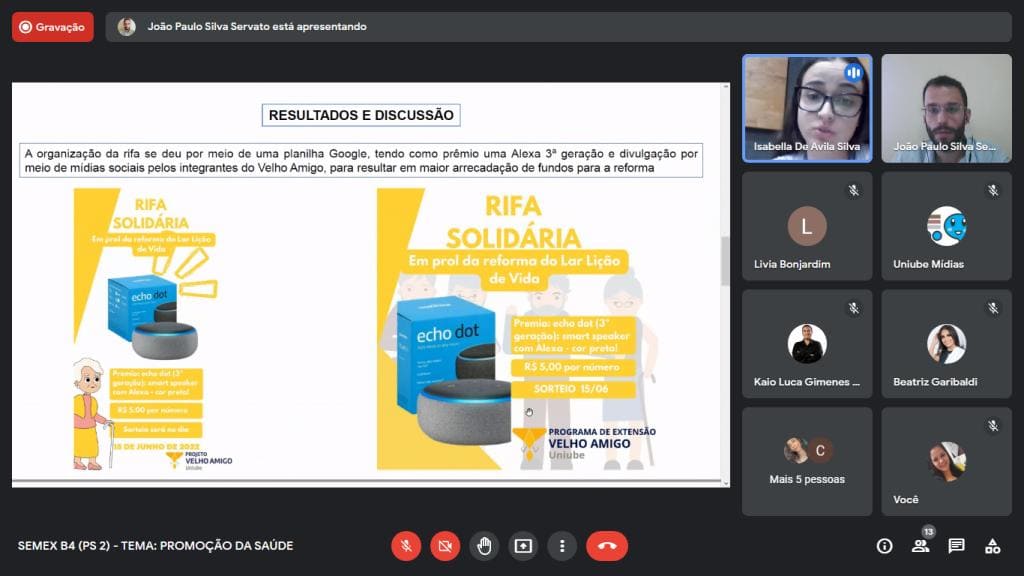Click the muted mic icon on Você tile
This screenshot has width=1024, height=576.
993,426
